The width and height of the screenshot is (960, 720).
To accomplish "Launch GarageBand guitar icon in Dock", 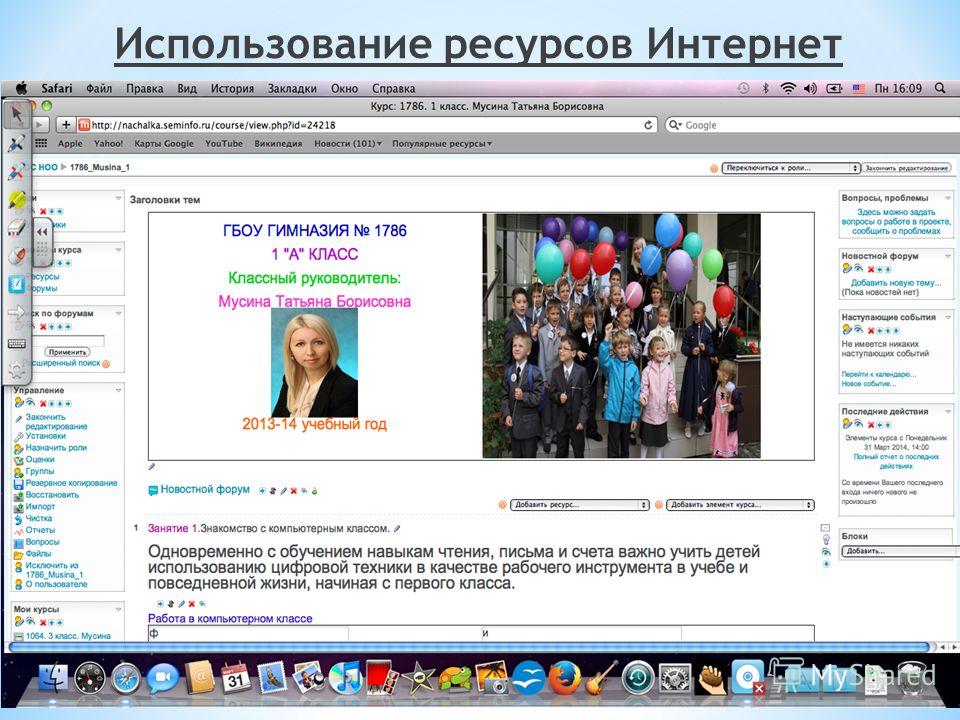I will click(601, 677).
